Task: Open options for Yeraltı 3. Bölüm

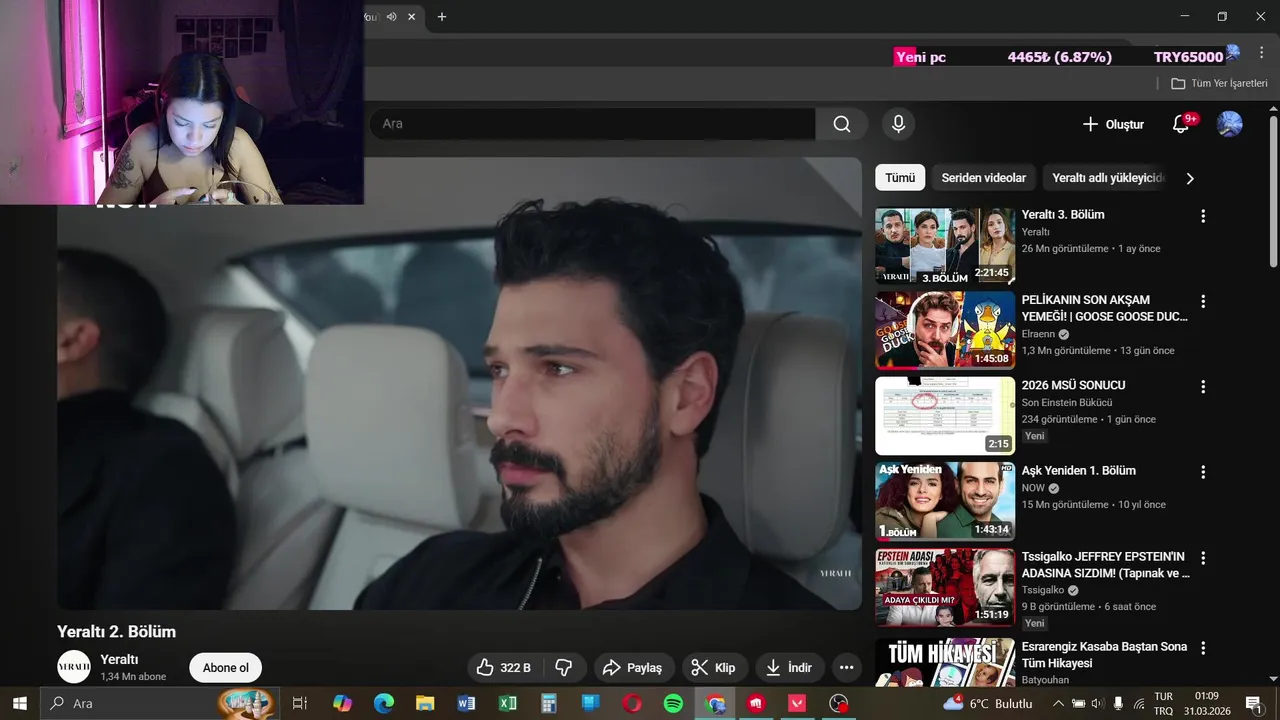Action: (1203, 216)
